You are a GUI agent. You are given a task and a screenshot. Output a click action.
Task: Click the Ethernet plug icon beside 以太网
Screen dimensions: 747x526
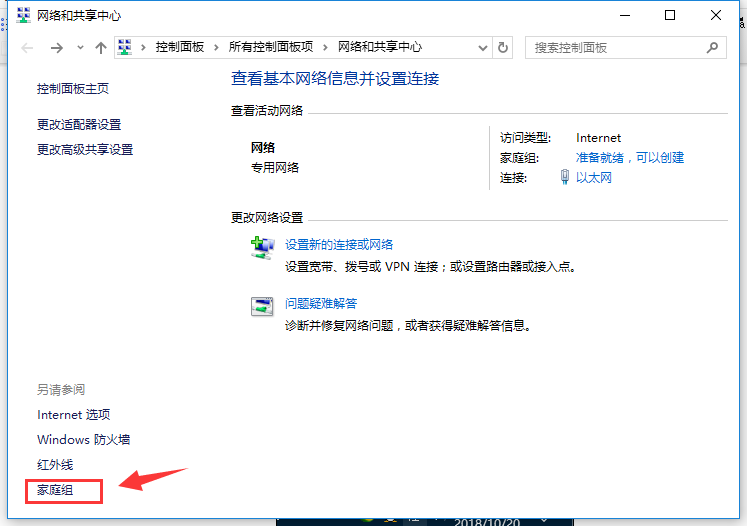(565, 178)
